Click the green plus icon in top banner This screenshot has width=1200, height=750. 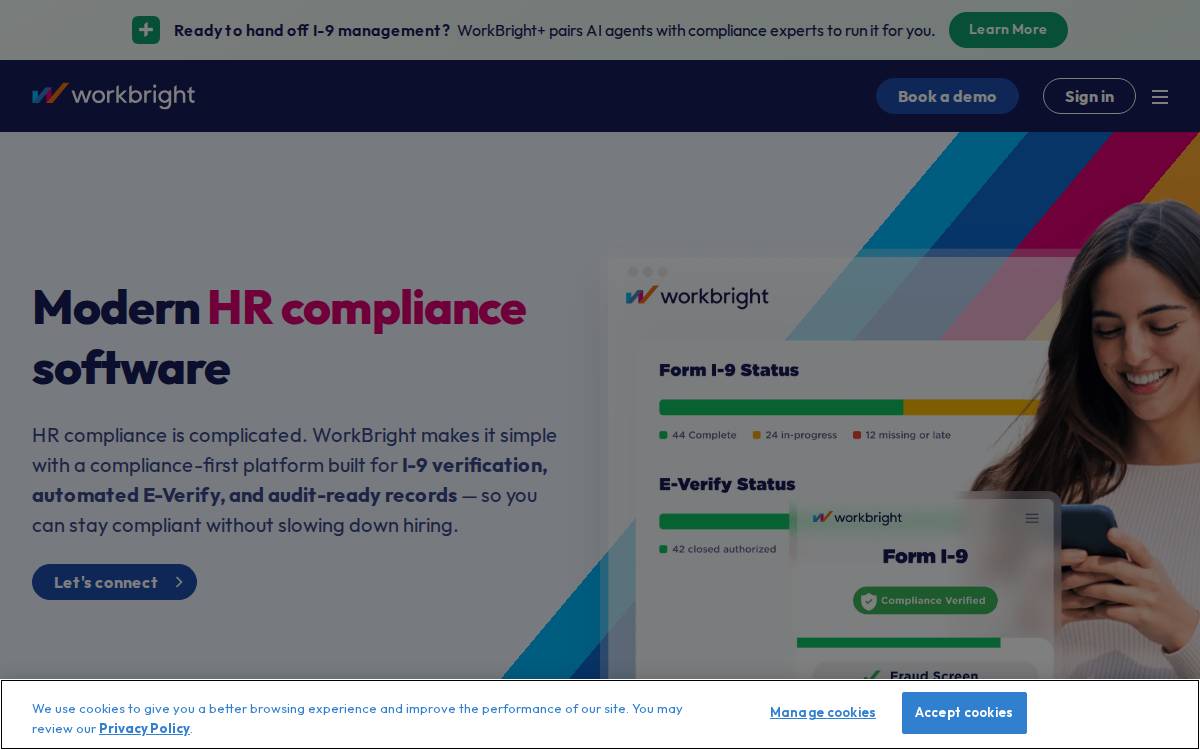pos(146,30)
